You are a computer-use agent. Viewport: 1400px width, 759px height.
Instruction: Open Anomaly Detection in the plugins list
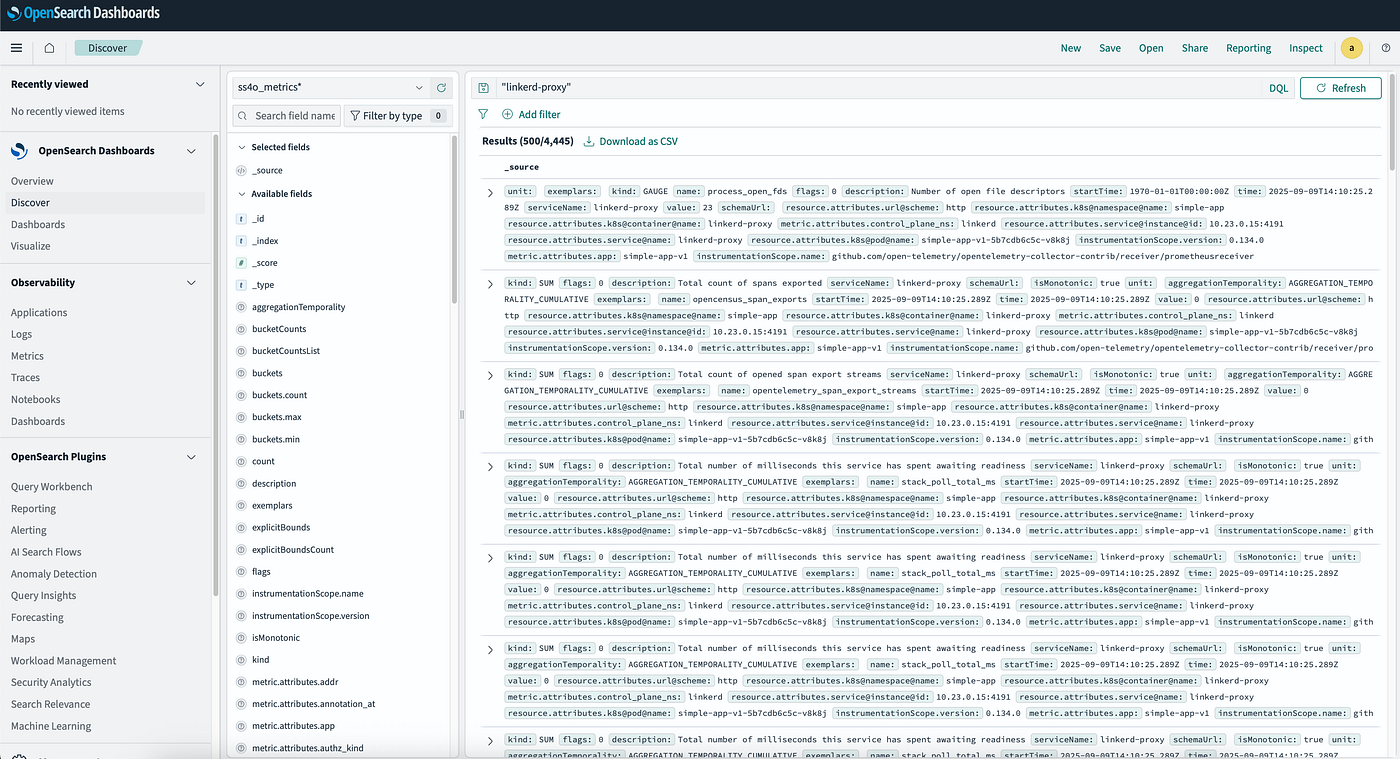(54, 574)
